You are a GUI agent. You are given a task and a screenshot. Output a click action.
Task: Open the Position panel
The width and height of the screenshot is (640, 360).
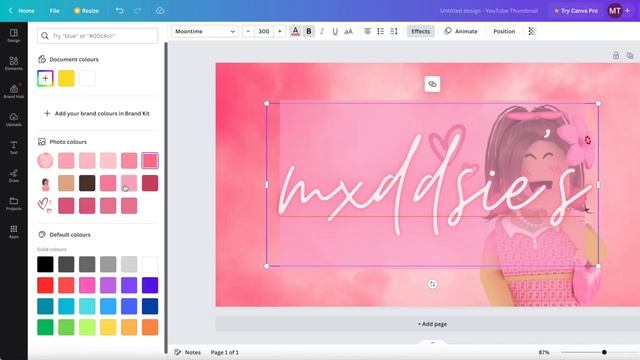504,31
